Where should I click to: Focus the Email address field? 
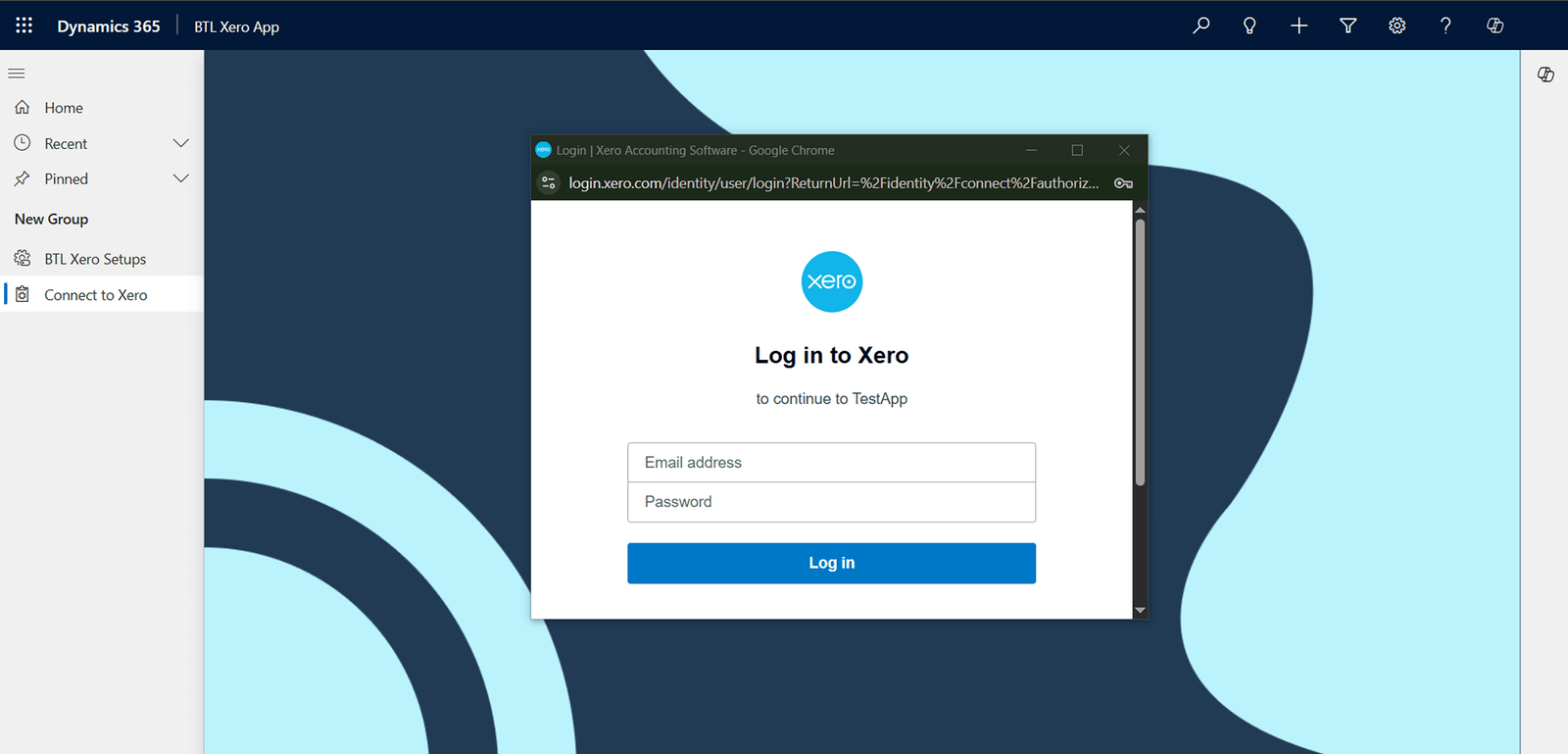coord(831,462)
